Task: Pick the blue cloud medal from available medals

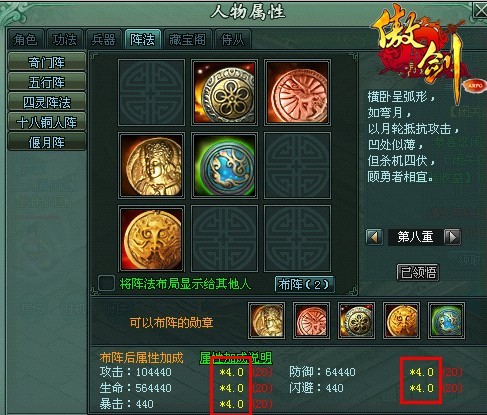Action: click(446, 321)
